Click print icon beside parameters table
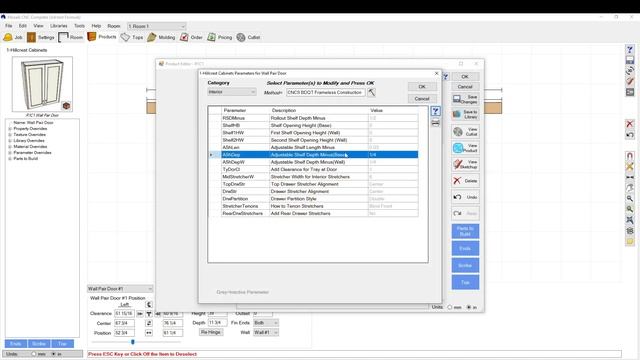 tap(436, 122)
